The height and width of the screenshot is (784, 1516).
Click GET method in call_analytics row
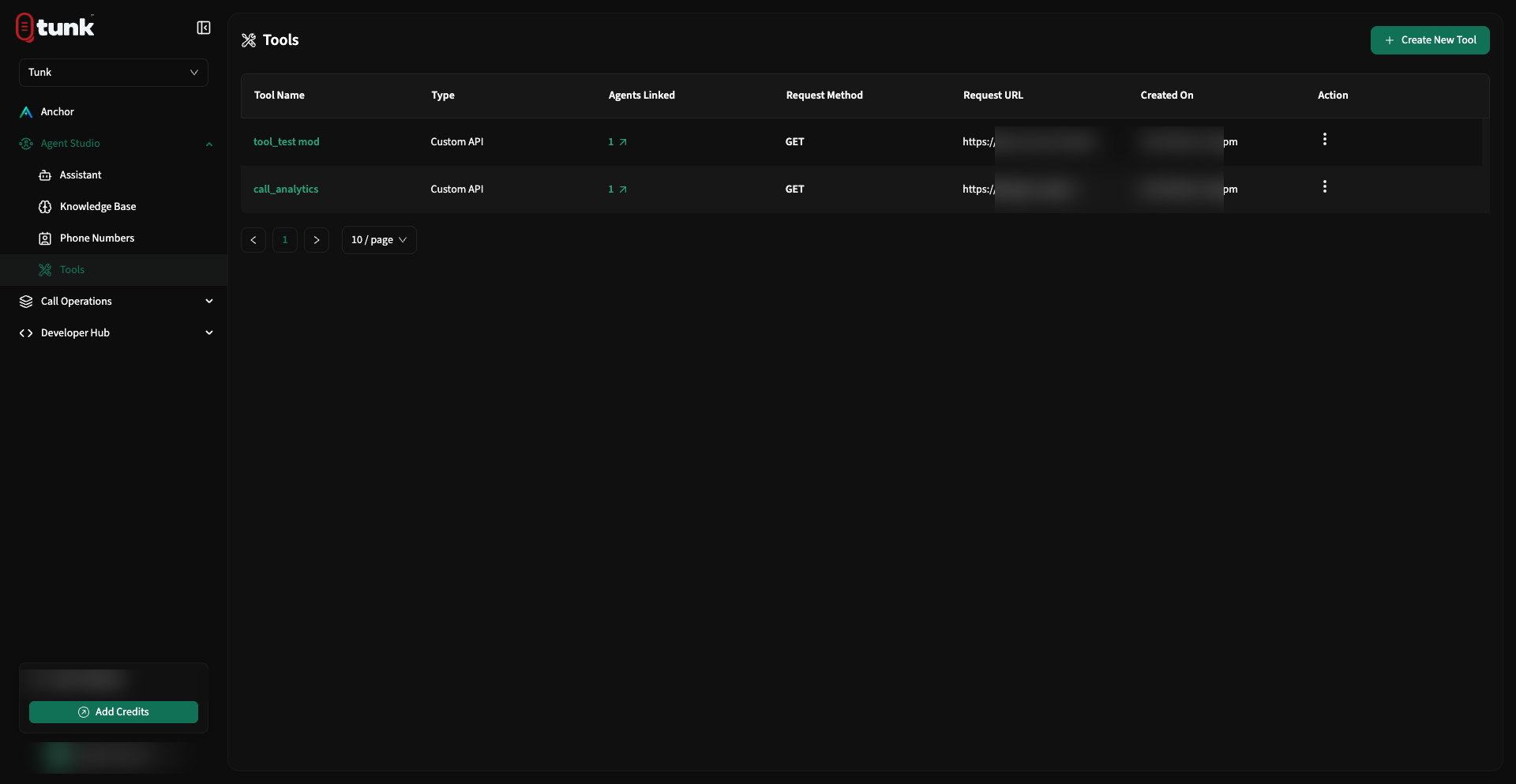coord(795,189)
